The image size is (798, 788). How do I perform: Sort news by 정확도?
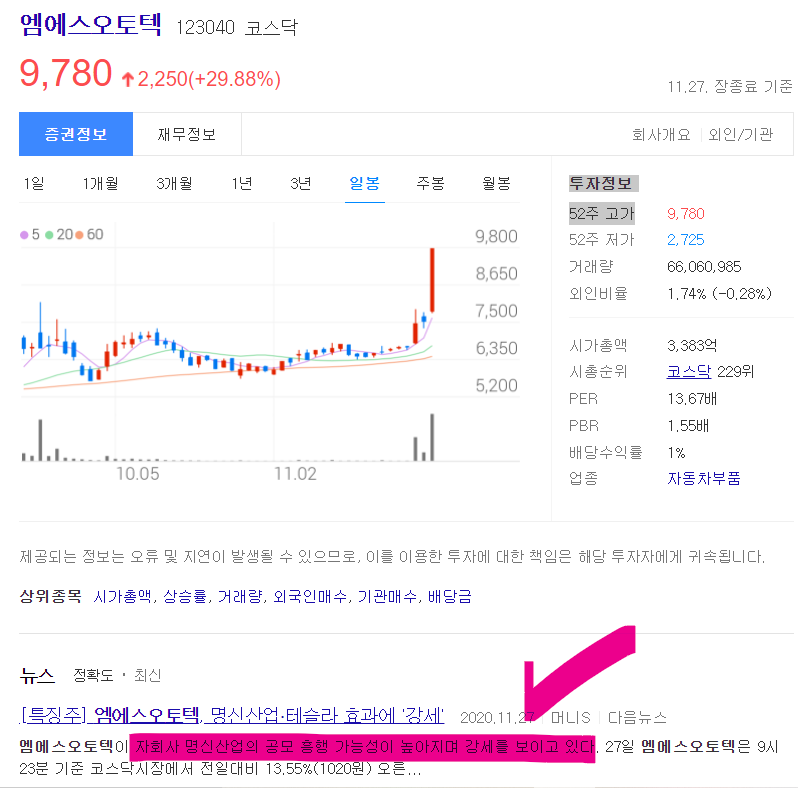pos(93,676)
